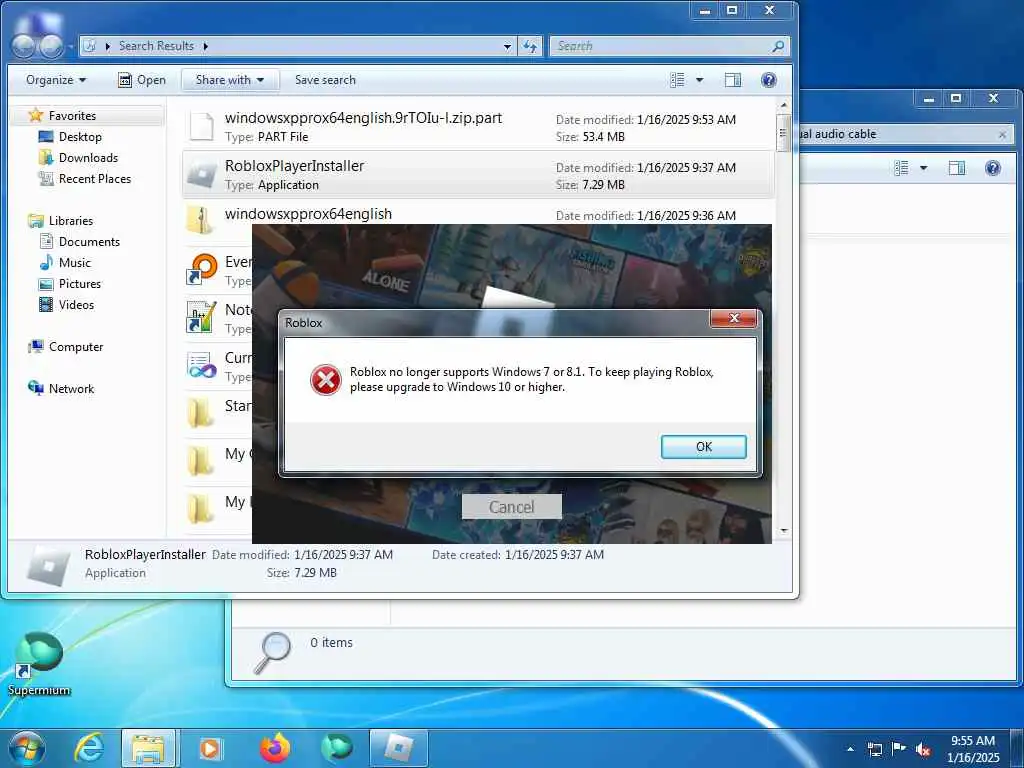Click Open in the Explorer toolbar

142,80
